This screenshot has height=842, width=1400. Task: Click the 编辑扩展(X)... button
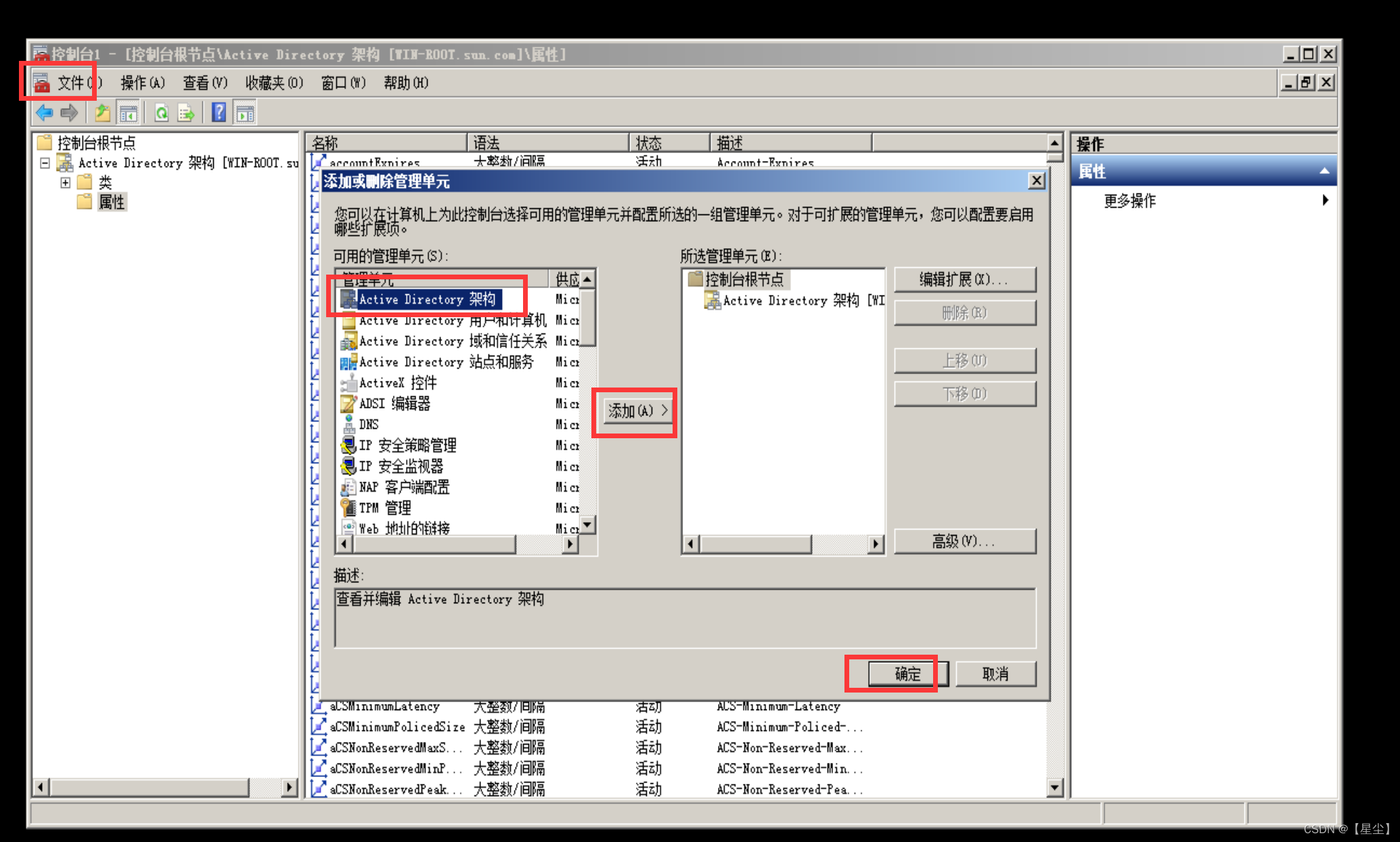coord(964,279)
